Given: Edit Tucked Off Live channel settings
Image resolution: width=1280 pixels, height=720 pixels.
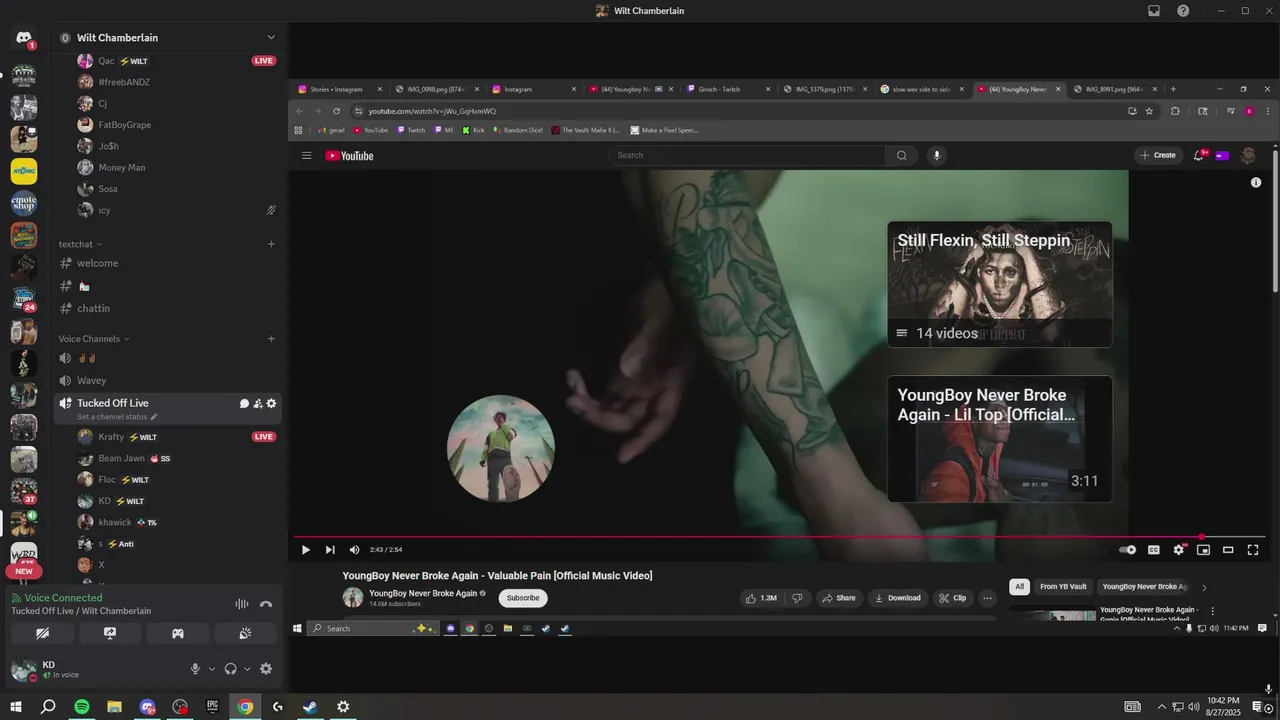Looking at the screenshot, I should [271, 404].
